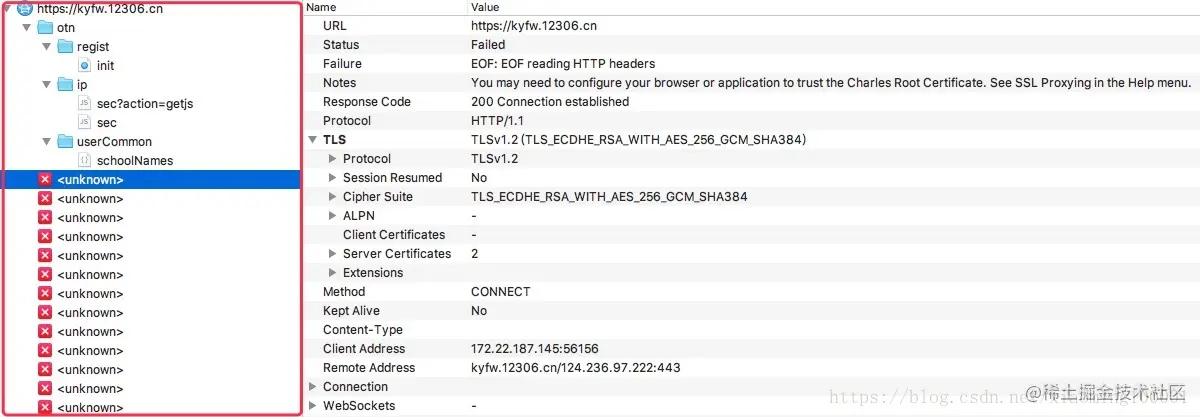The width and height of the screenshot is (1200, 417).
Task: Click remote address kyfw.12306.cn/124.236.97.222:443
Action: pyautogui.click(x=576, y=368)
